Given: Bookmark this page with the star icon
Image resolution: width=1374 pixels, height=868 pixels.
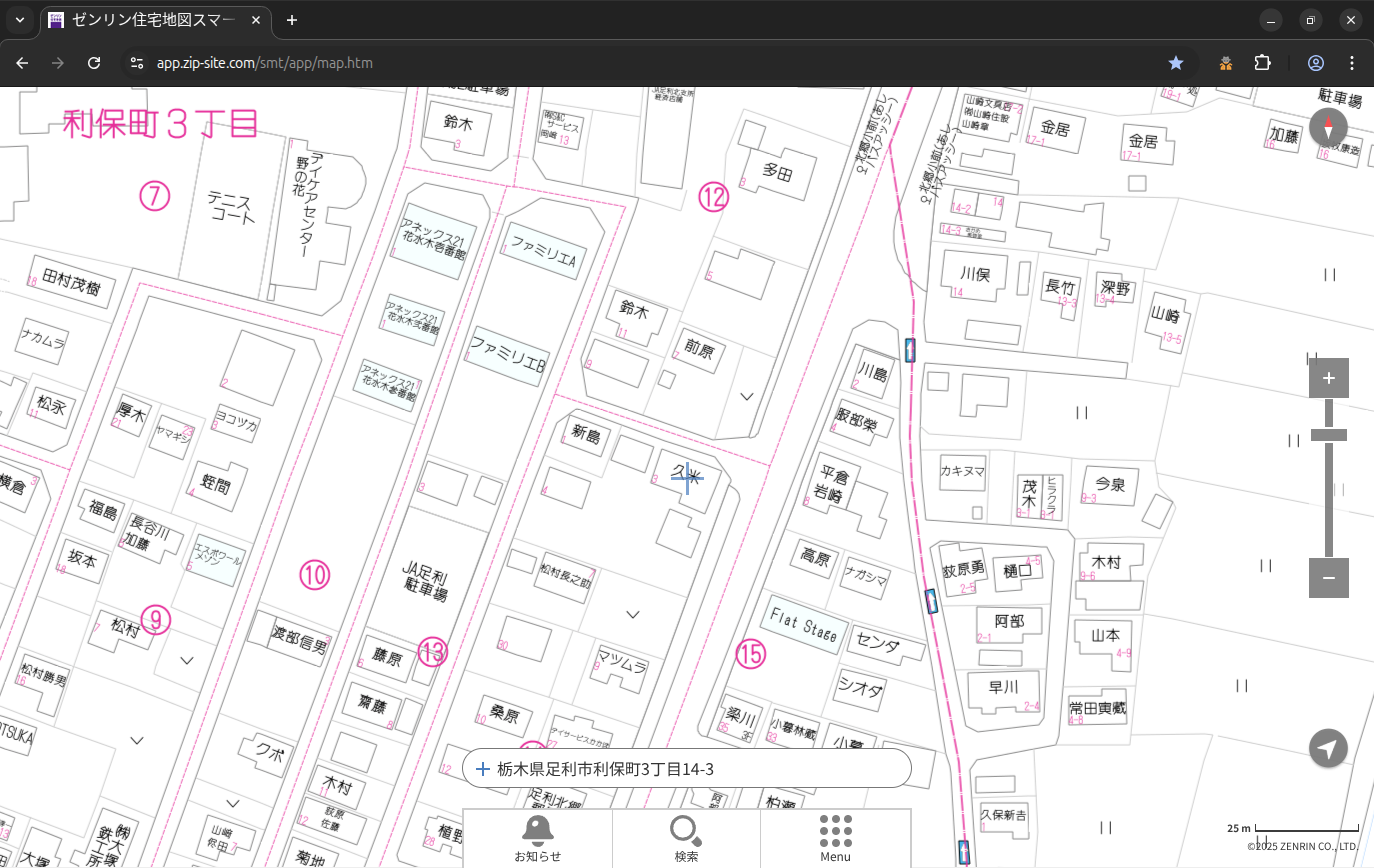Looking at the screenshot, I should coord(1176,63).
